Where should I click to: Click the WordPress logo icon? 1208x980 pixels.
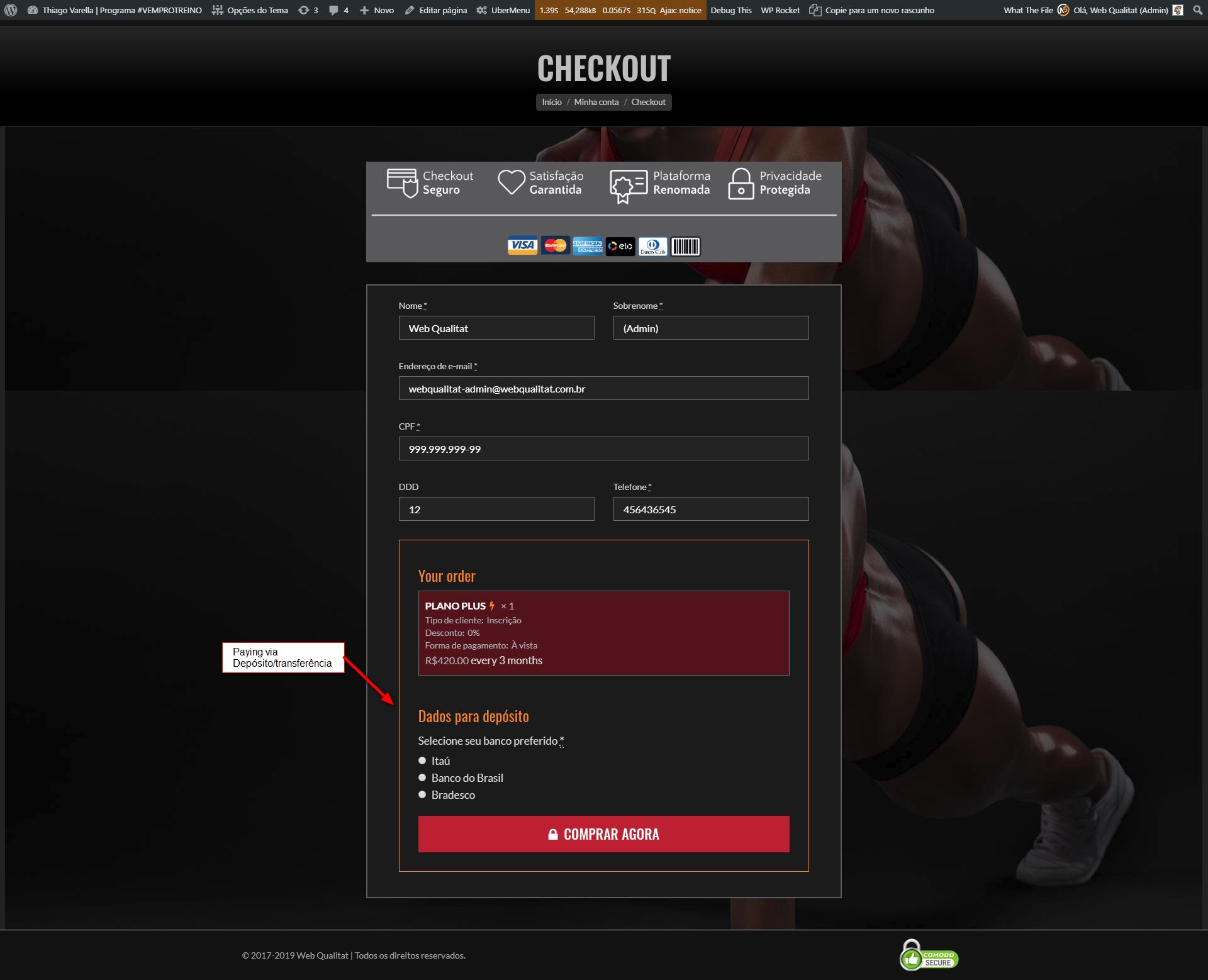pyautogui.click(x=11, y=10)
